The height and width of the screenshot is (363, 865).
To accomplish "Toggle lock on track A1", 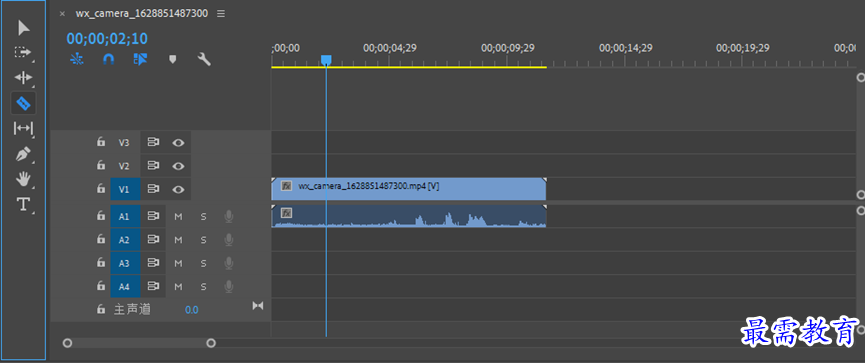I will coord(101,216).
